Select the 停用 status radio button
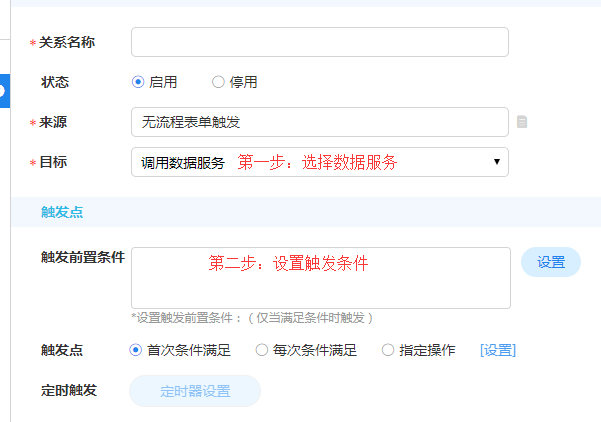This screenshot has height=422, width=601. tap(218, 82)
